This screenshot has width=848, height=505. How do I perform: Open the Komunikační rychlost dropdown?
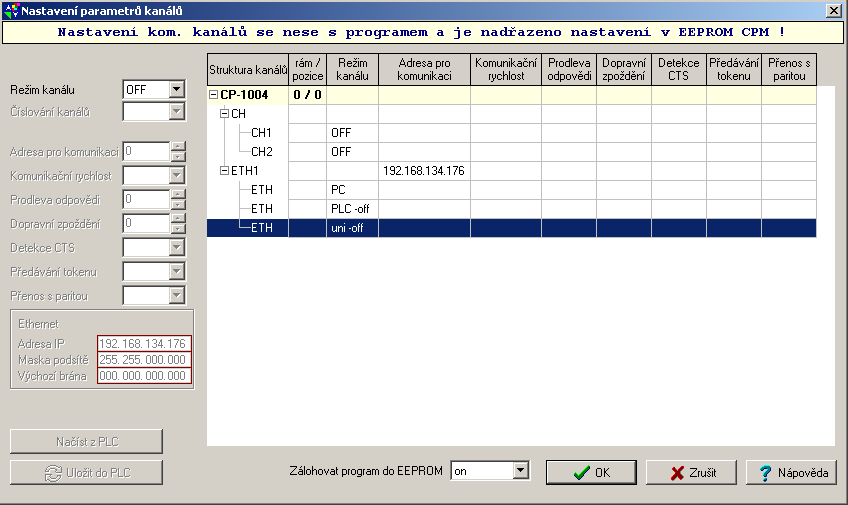(x=177, y=175)
